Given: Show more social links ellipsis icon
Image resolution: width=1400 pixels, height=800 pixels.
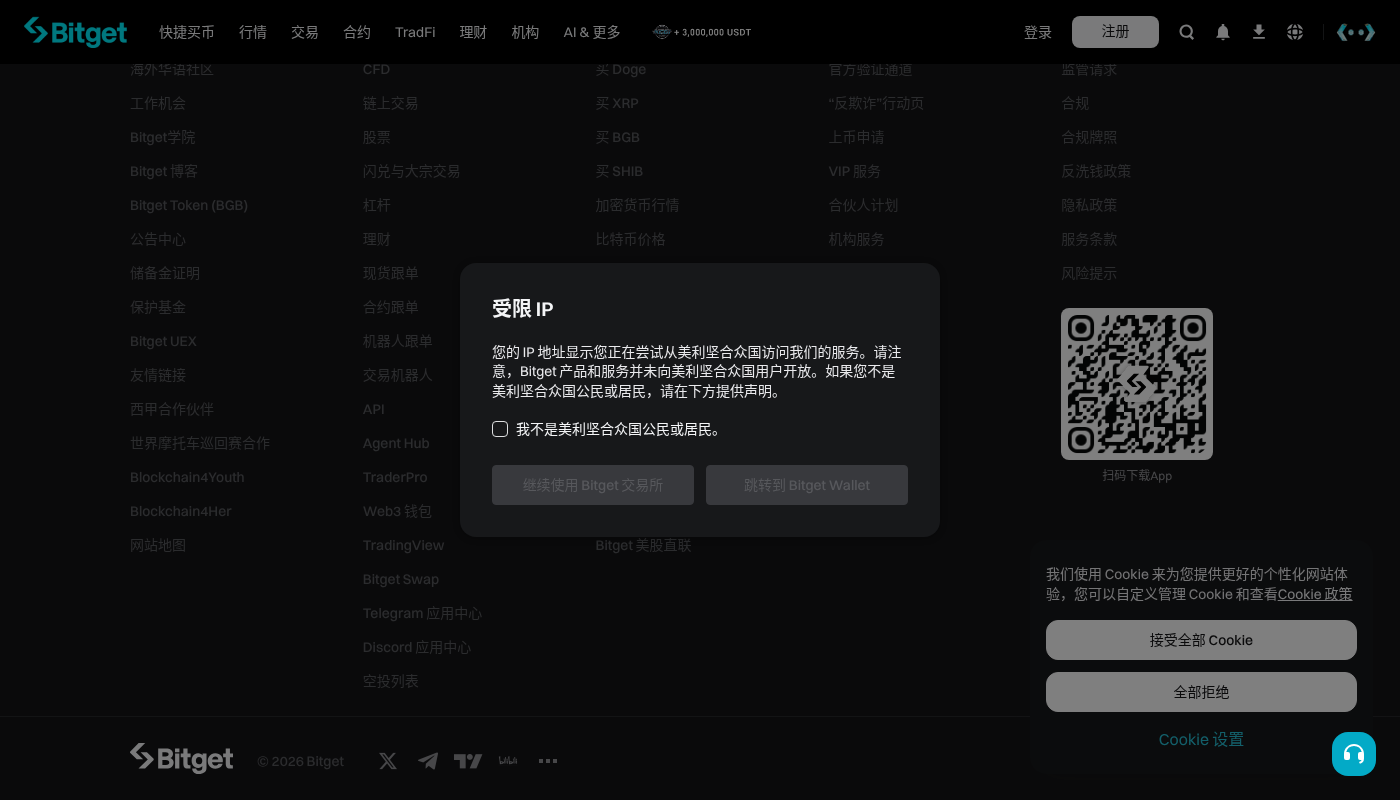Looking at the screenshot, I should 548,761.
